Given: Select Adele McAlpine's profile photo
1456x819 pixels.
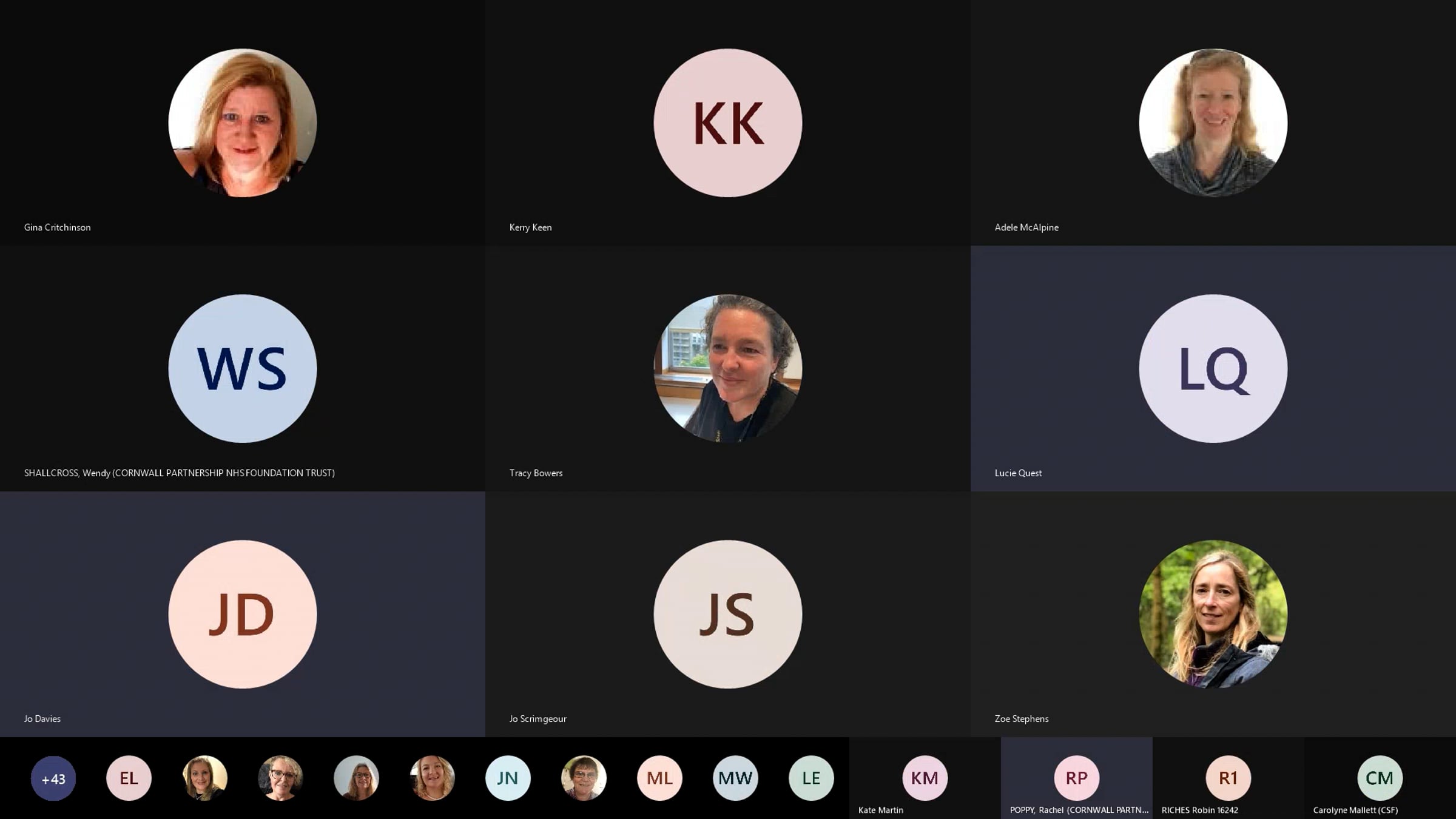Looking at the screenshot, I should [1213, 123].
